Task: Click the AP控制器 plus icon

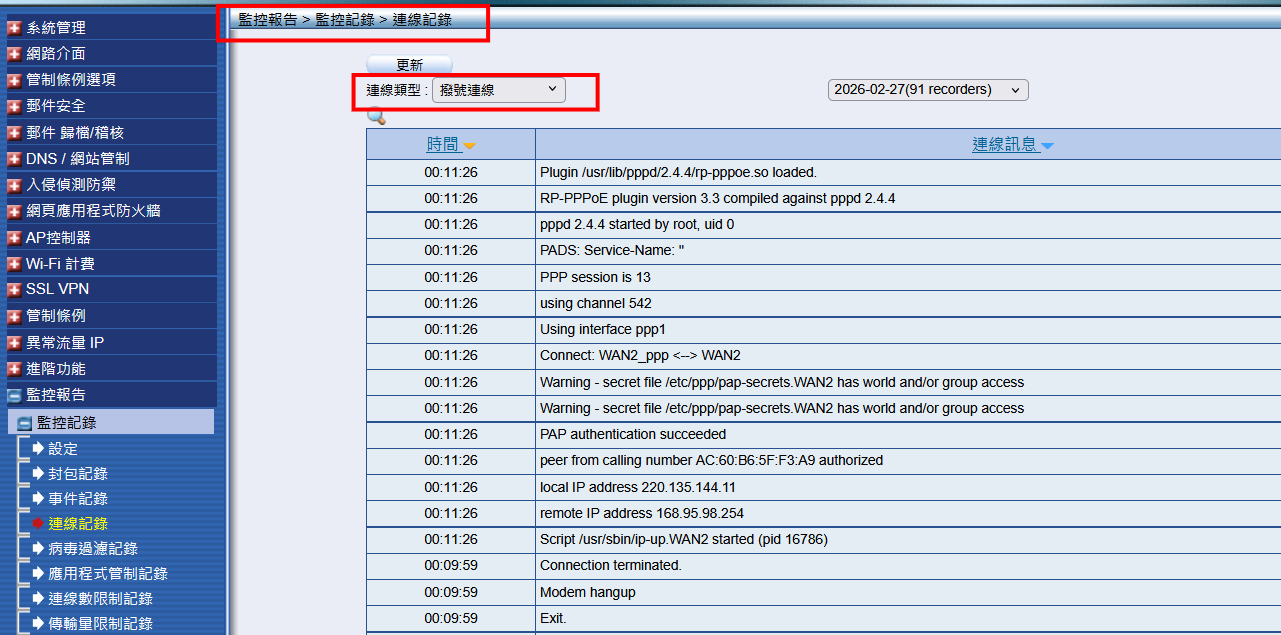Action: (14, 238)
